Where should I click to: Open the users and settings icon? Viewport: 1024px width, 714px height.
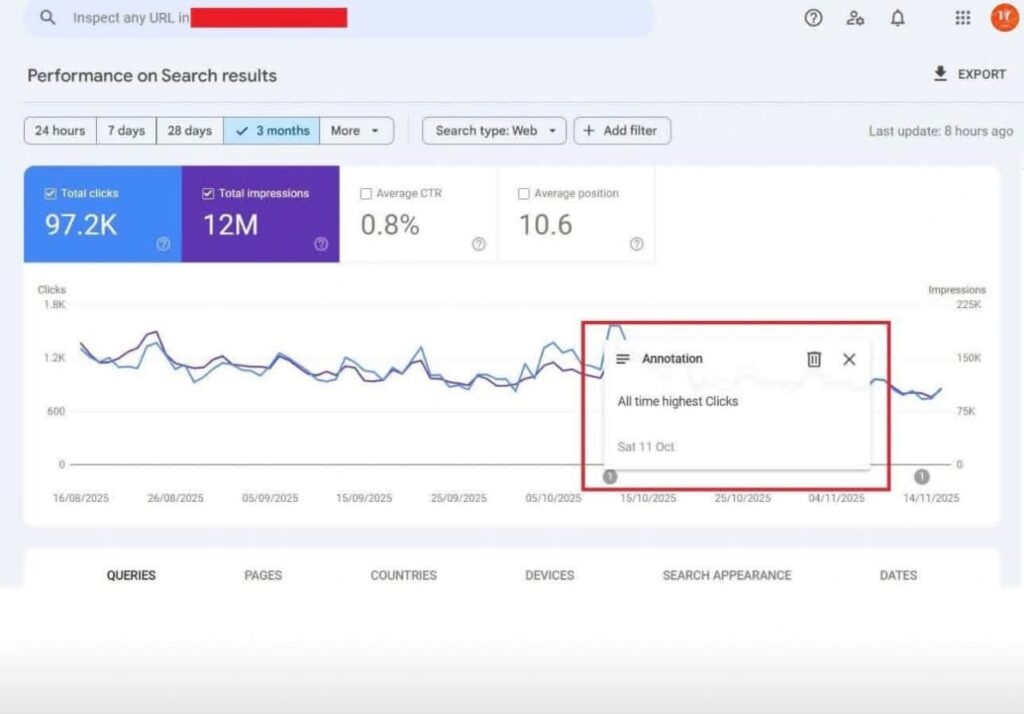[x=855, y=18]
